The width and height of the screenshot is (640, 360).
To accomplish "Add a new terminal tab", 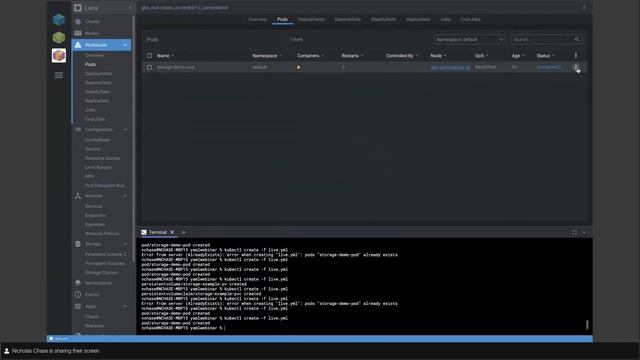I will pyautogui.click(x=184, y=232).
